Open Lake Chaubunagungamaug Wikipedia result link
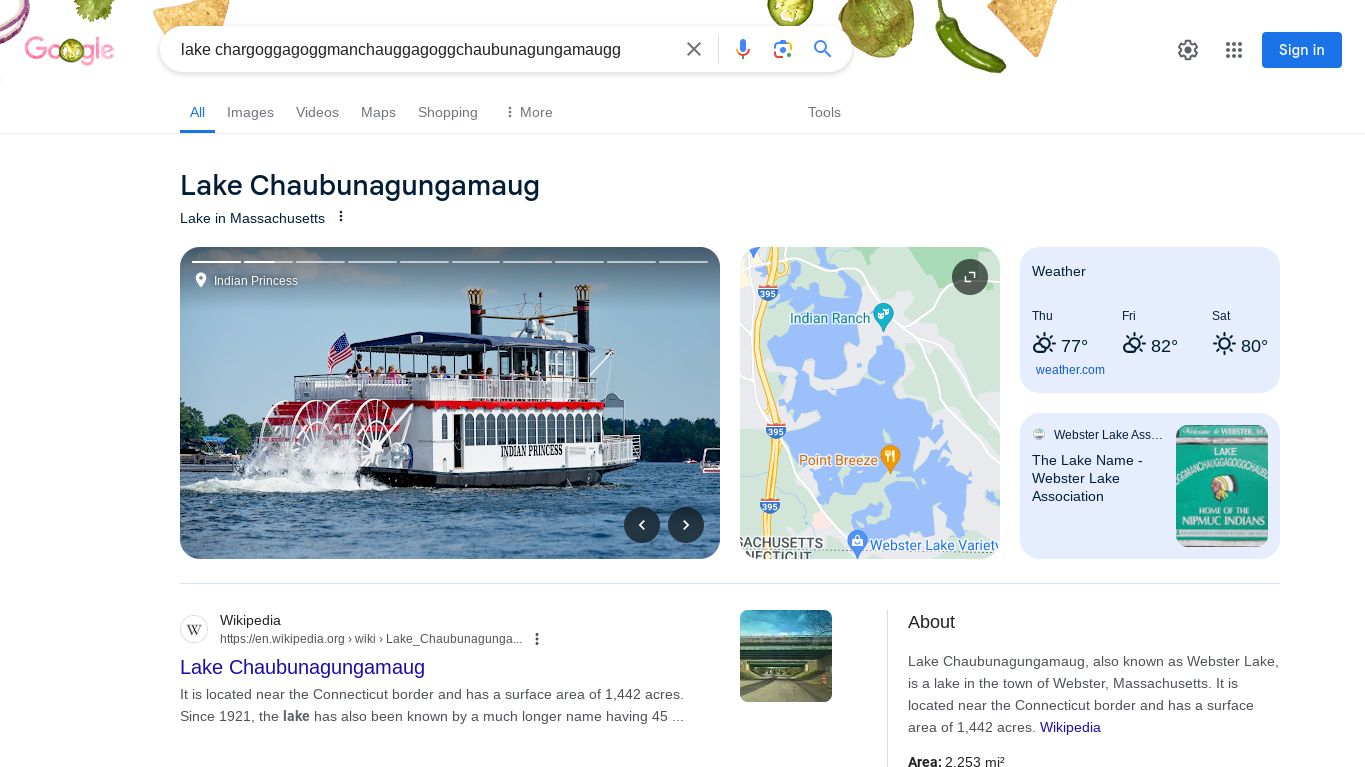This screenshot has width=1365, height=767. tap(302, 667)
